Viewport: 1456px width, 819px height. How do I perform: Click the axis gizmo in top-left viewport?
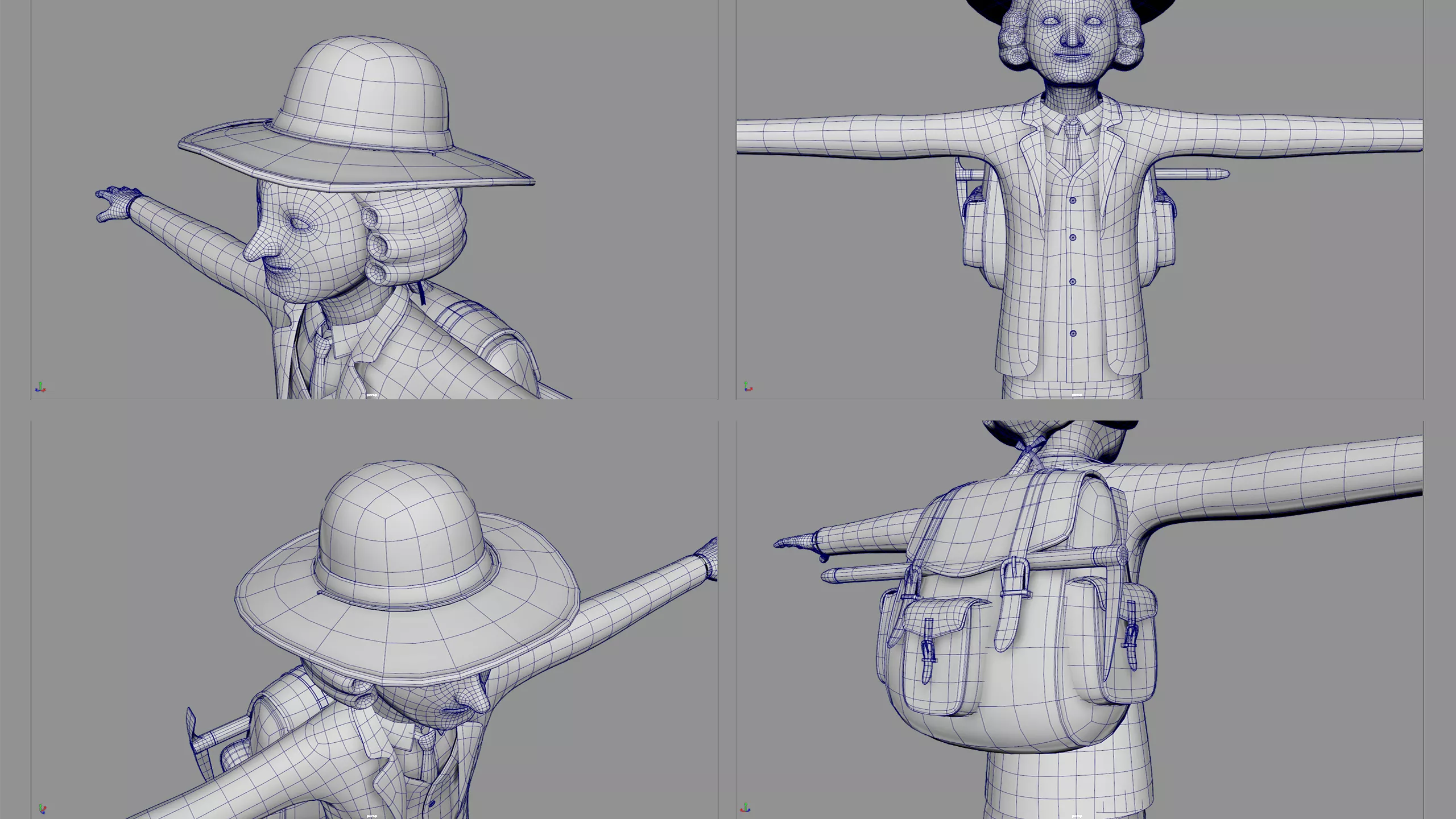40,387
